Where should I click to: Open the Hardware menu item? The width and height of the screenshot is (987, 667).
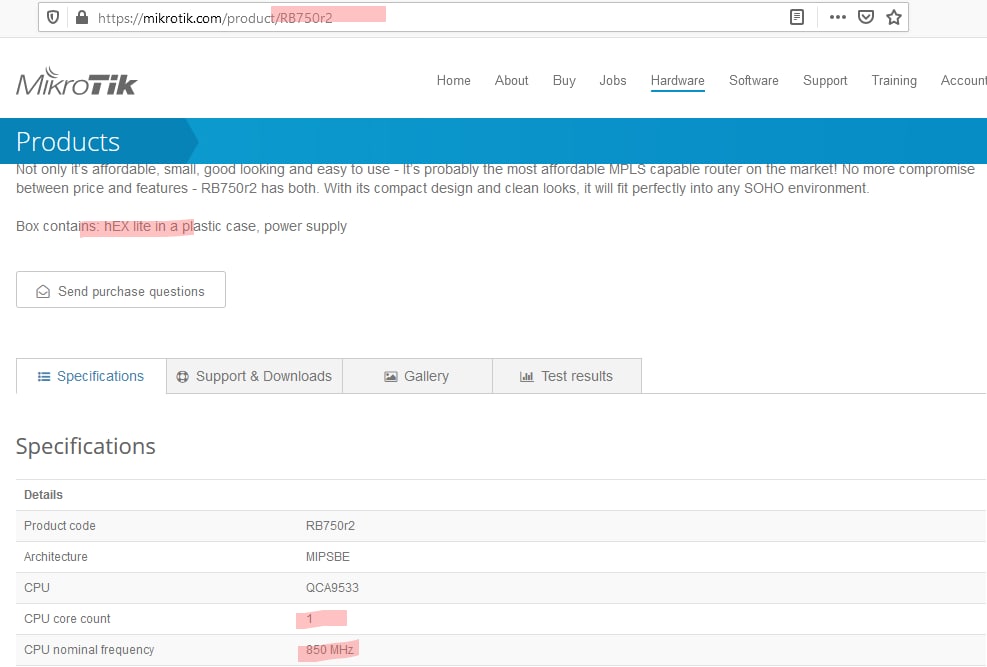point(677,81)
